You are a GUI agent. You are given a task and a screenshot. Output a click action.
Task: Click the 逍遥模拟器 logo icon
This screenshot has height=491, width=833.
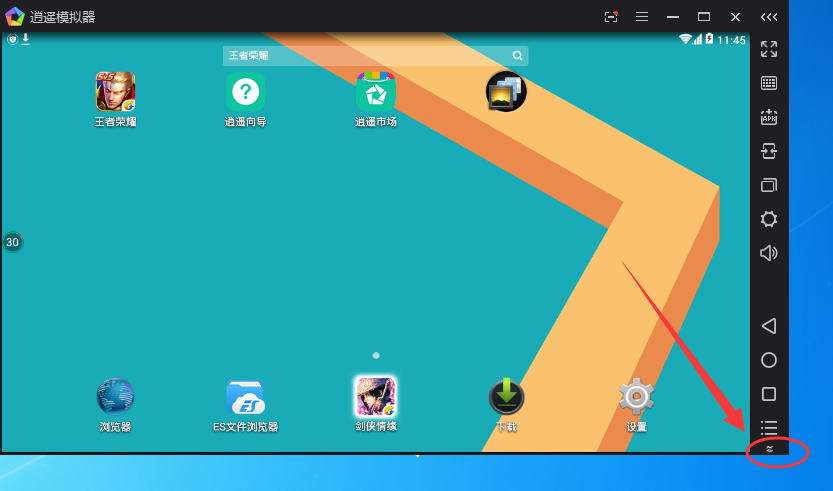point(14,17)
